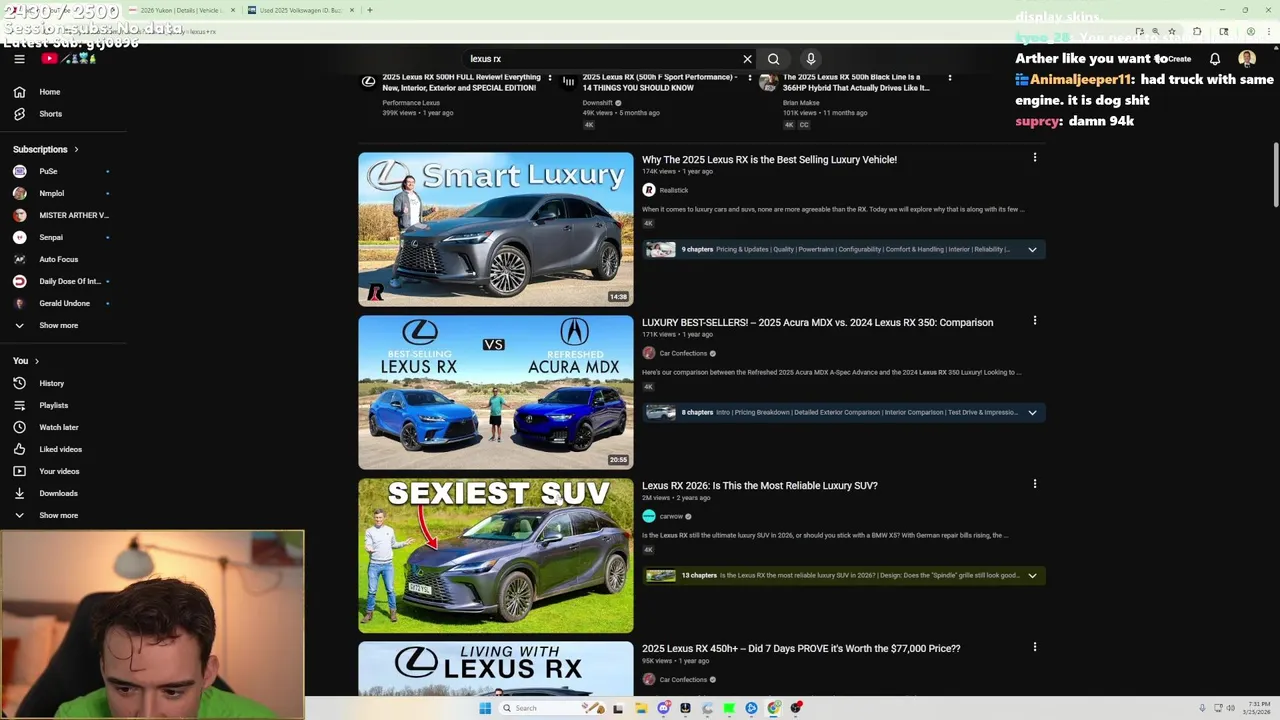Open the 'Sexiest SUV' video thumbnail

[496, 556]
